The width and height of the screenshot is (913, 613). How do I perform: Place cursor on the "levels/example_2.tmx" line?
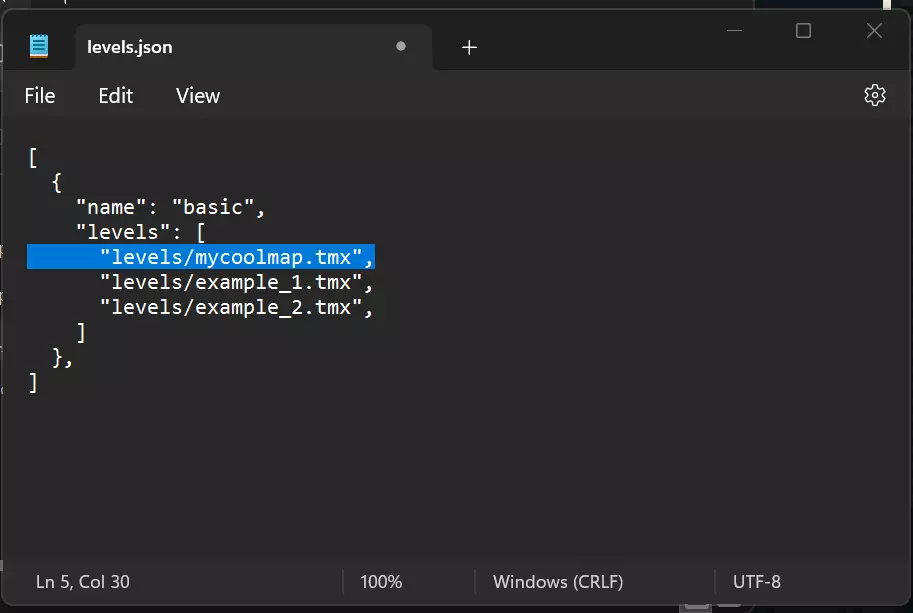point(236,308)
